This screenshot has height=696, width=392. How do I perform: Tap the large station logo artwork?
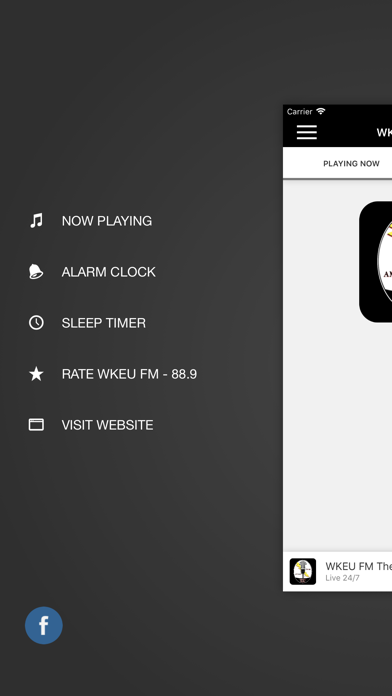pos(376,262)
